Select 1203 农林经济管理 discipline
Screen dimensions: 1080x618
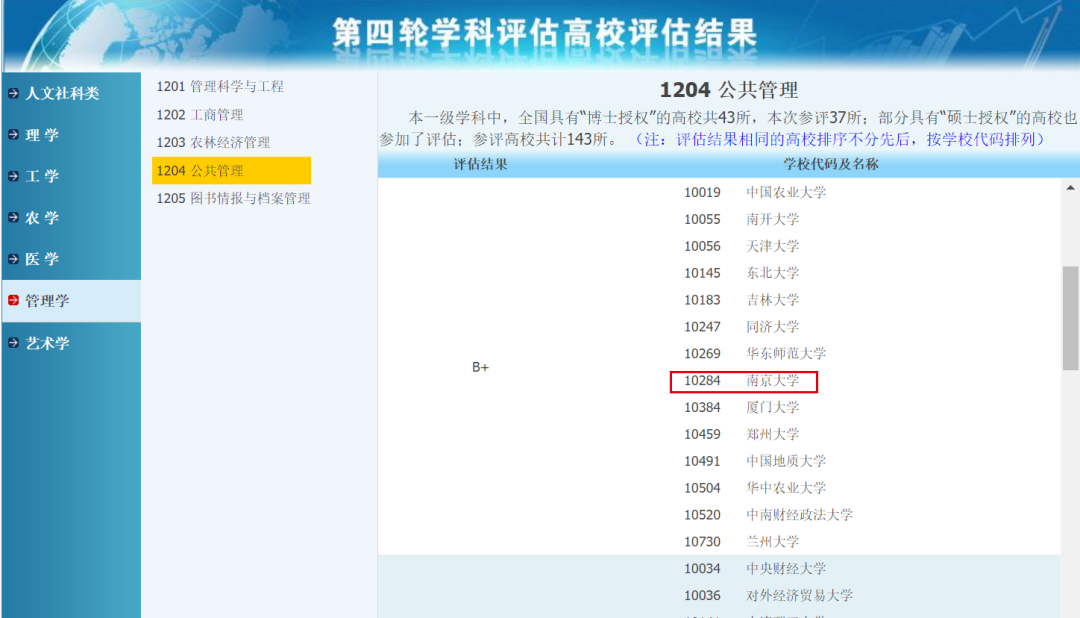pos(213,143)
